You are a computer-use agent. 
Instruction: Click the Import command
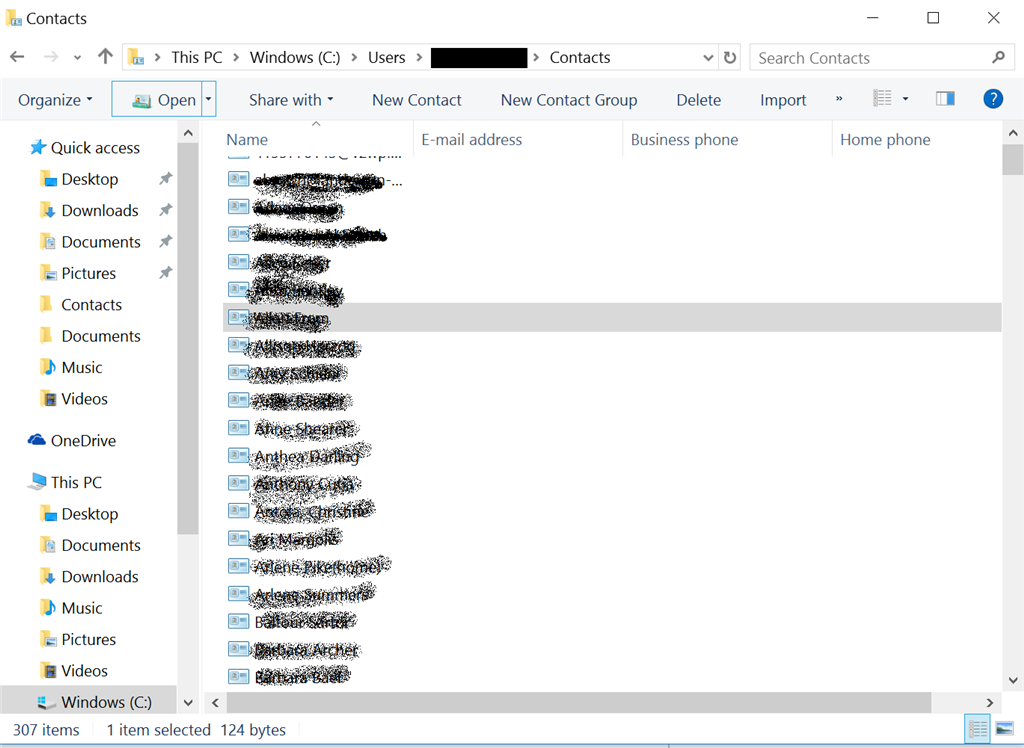coord(783,100)
